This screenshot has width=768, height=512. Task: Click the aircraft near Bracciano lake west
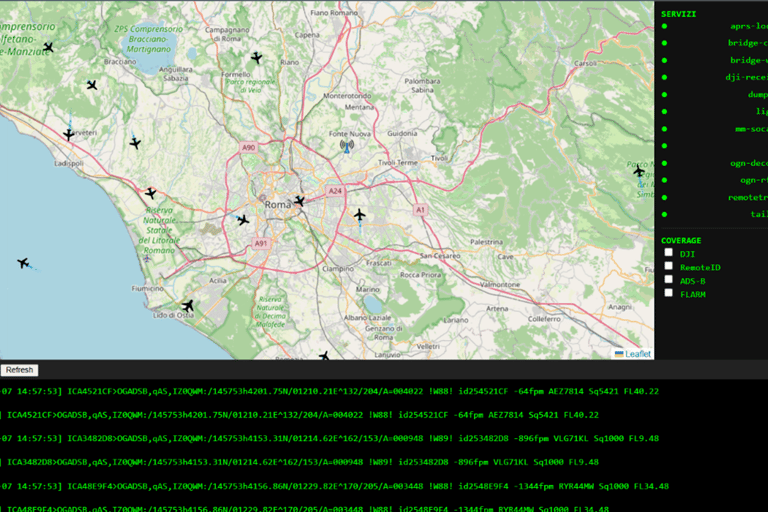[92, 85]
